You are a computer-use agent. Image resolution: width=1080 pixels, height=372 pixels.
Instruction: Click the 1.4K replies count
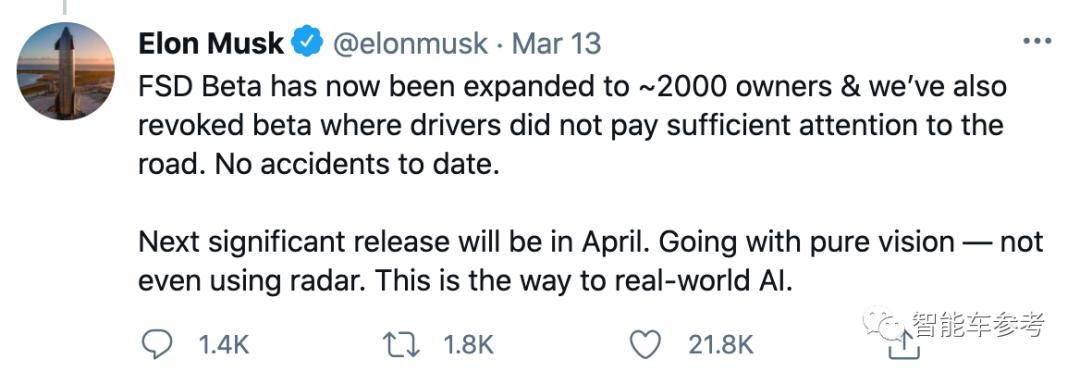(222, 344)
